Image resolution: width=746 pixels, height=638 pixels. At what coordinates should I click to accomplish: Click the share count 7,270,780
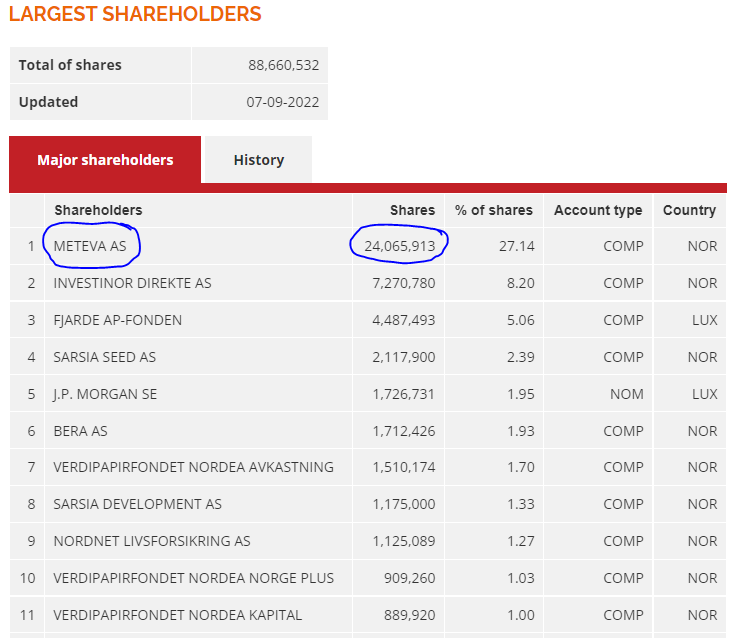point(403,283)
